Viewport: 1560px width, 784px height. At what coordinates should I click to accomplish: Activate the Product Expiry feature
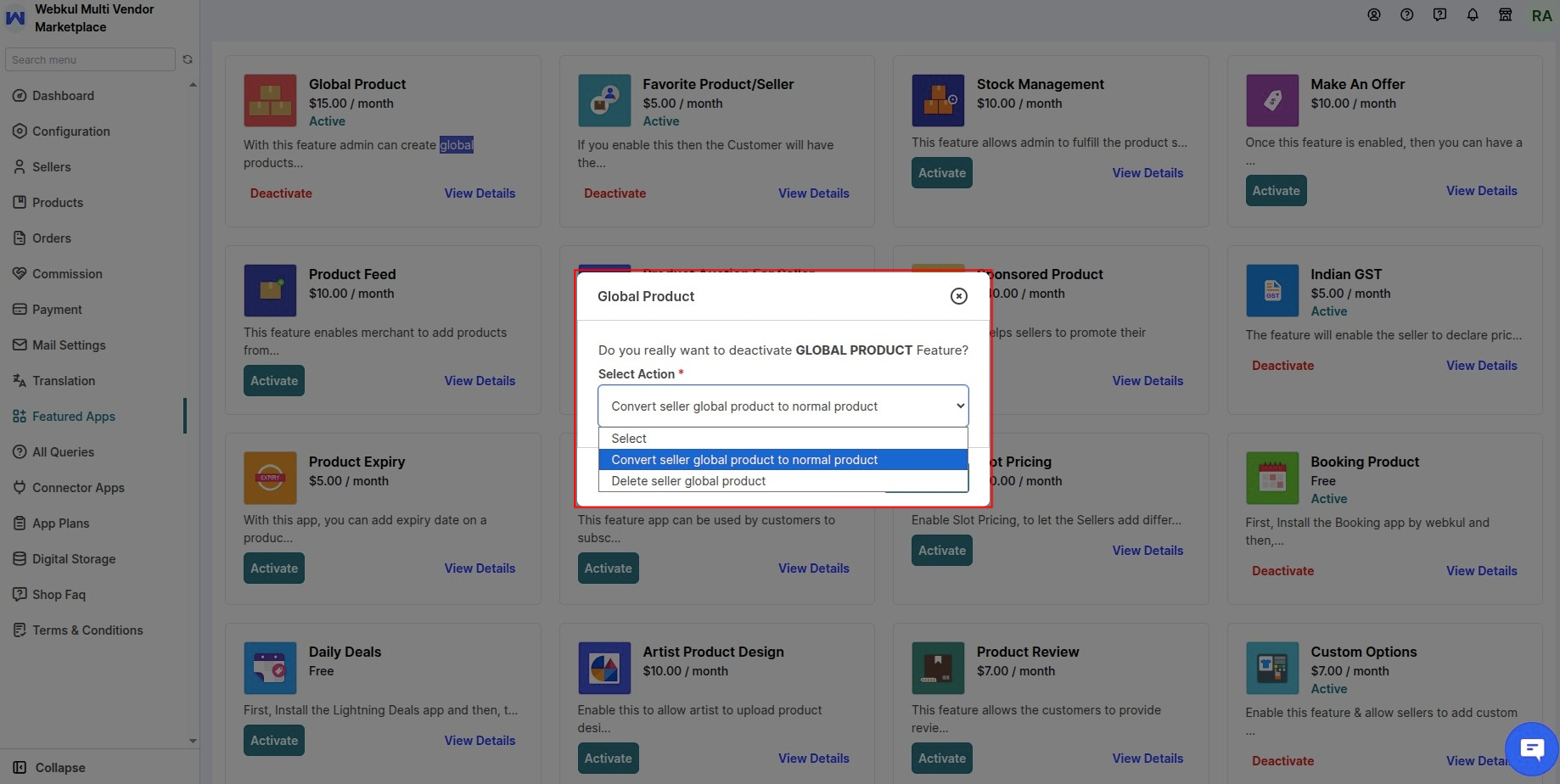point(274,568)
